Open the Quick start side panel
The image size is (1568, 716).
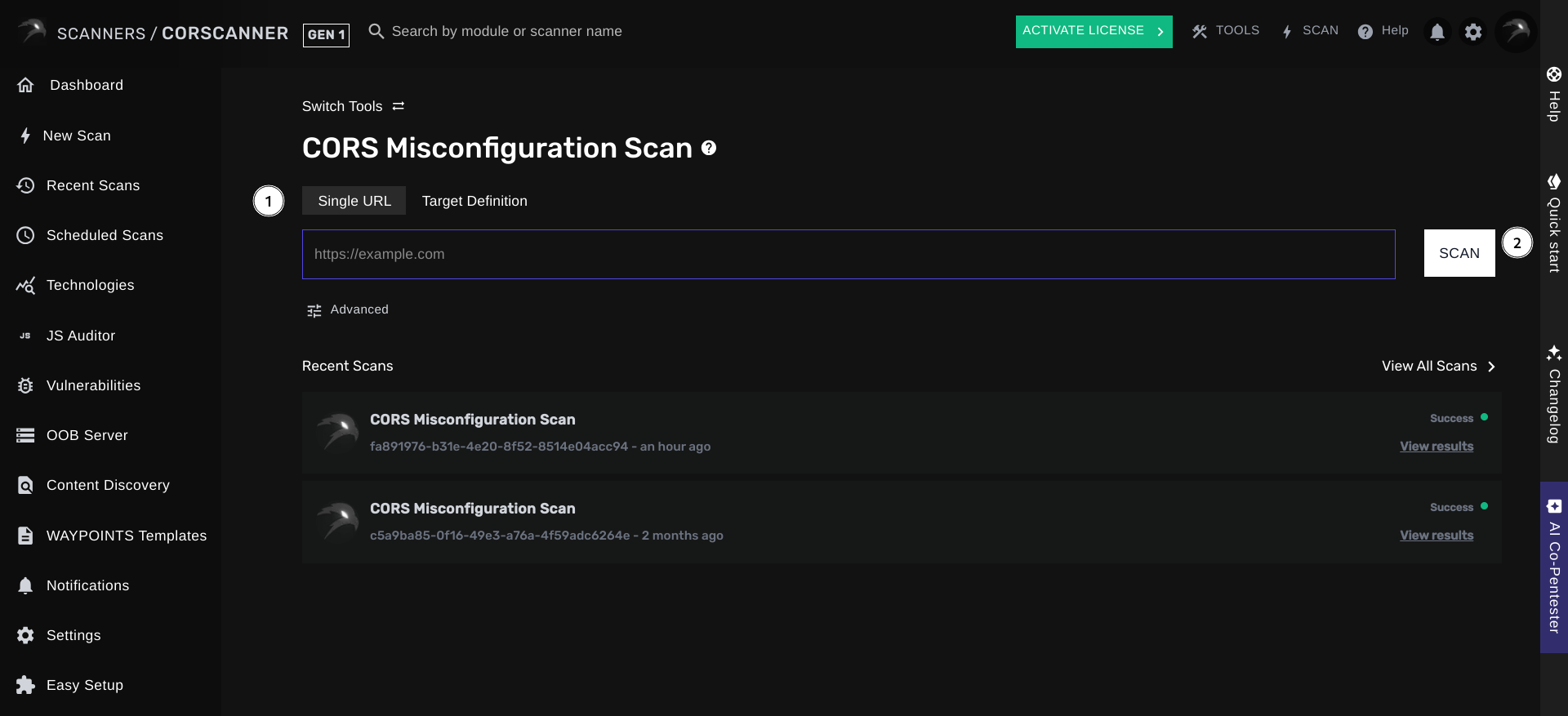point(1554,222)
